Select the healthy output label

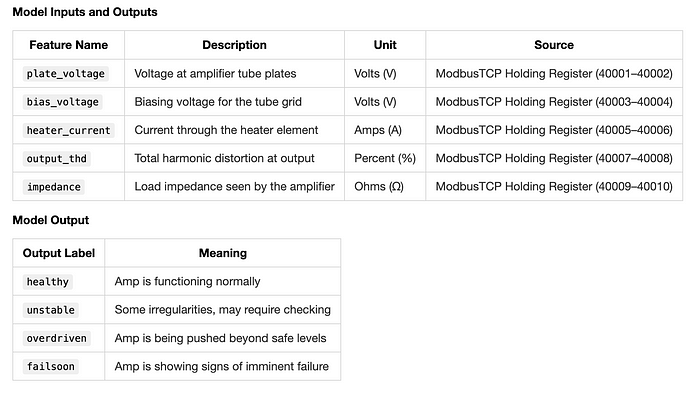click(48, 282)
